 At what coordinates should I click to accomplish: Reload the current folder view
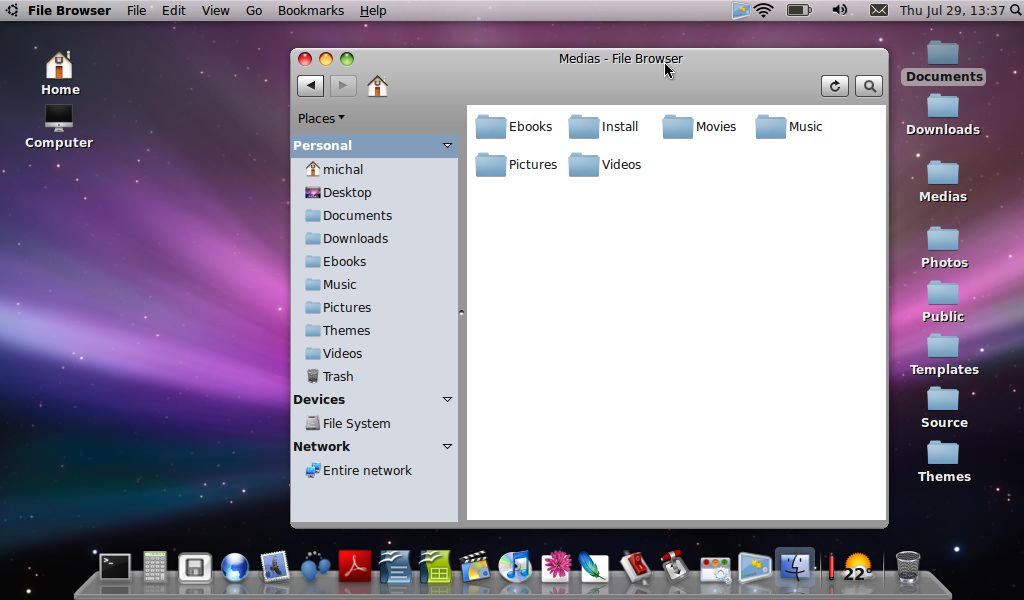coord(835,86)
